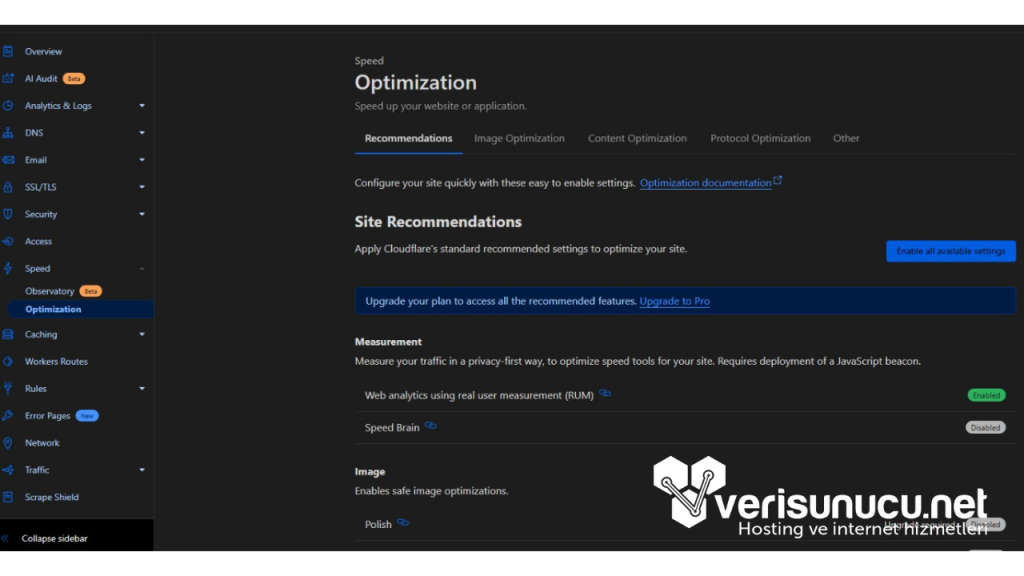The width and height of the screenshot is (1024, 576).
Task: Click the Security shield icon
Action: click(8, 214)
